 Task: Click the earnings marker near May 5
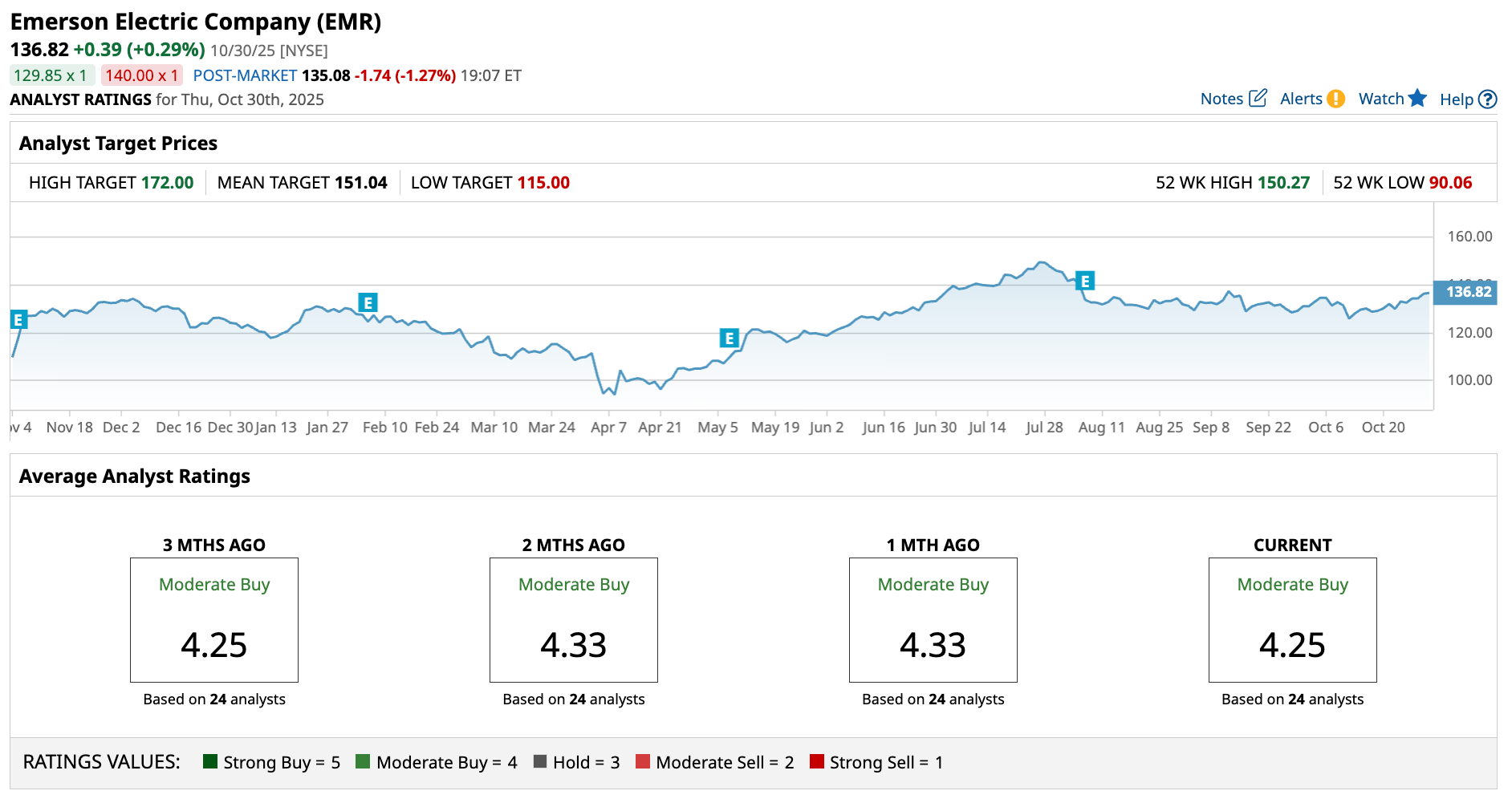[x=729, y=338]
